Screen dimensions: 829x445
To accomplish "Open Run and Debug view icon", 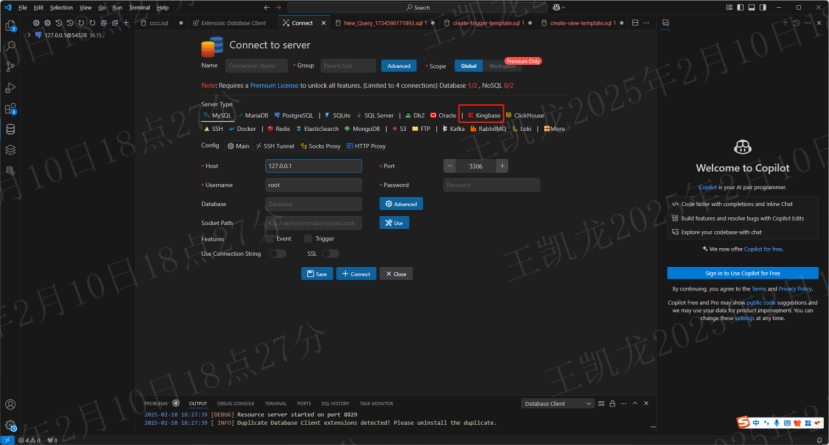I will point(10,88).
